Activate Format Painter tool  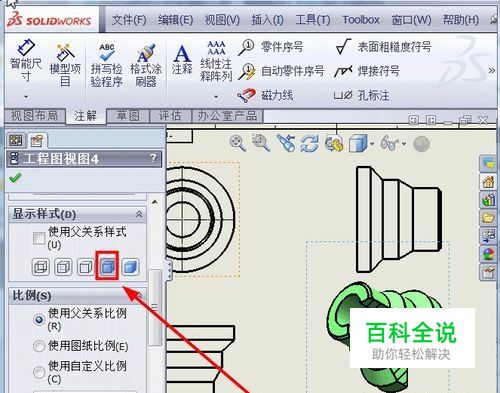pos(146,65)
